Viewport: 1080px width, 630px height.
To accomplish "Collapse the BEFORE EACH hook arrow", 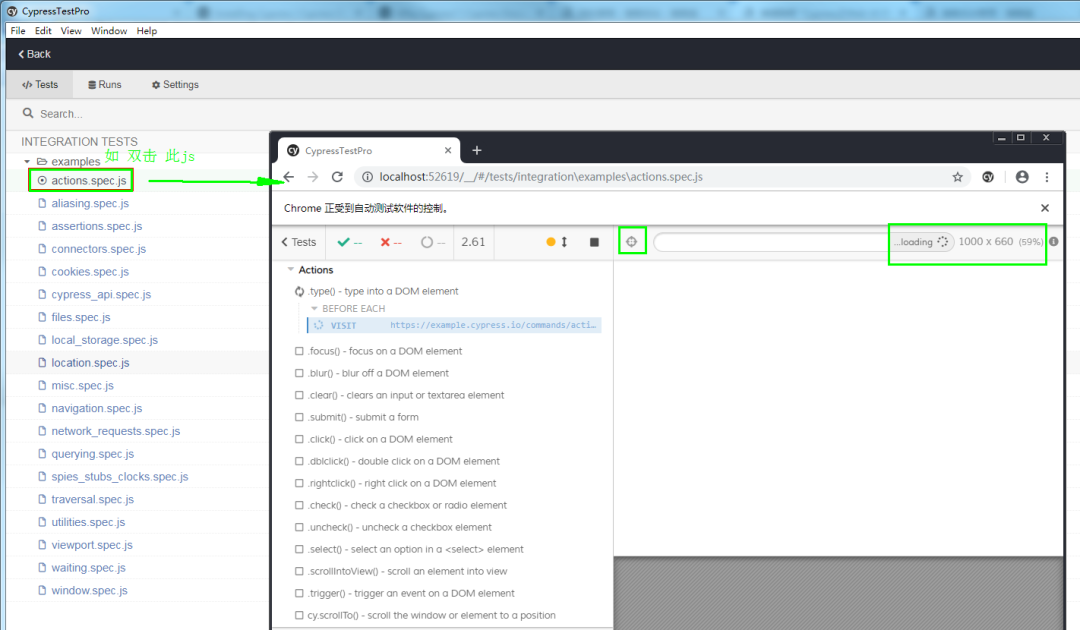I will (314, 308).
